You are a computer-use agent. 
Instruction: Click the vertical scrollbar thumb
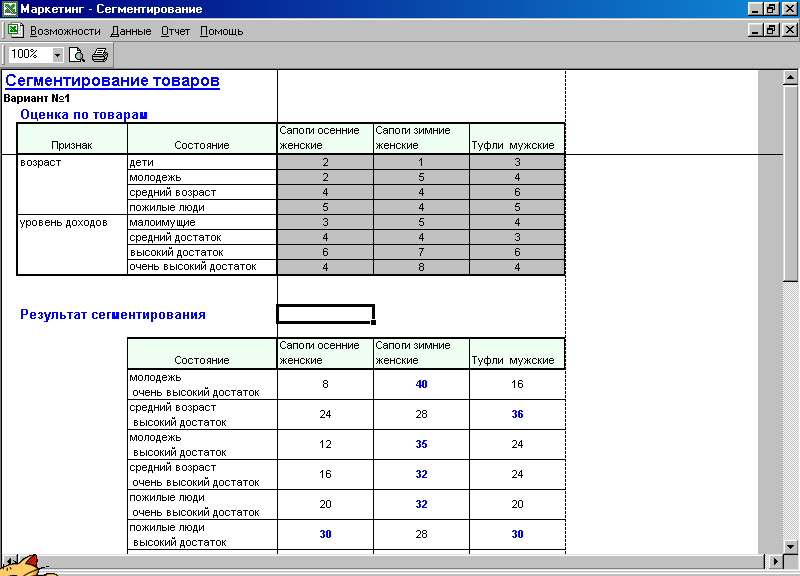click(x=790, y=183)
